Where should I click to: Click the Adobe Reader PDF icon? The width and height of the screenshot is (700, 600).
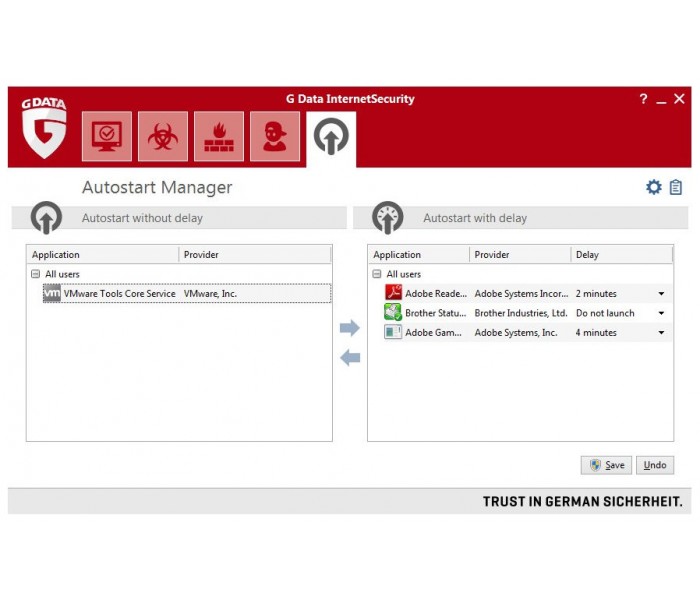pyautogui.click(x=393, y=293)
